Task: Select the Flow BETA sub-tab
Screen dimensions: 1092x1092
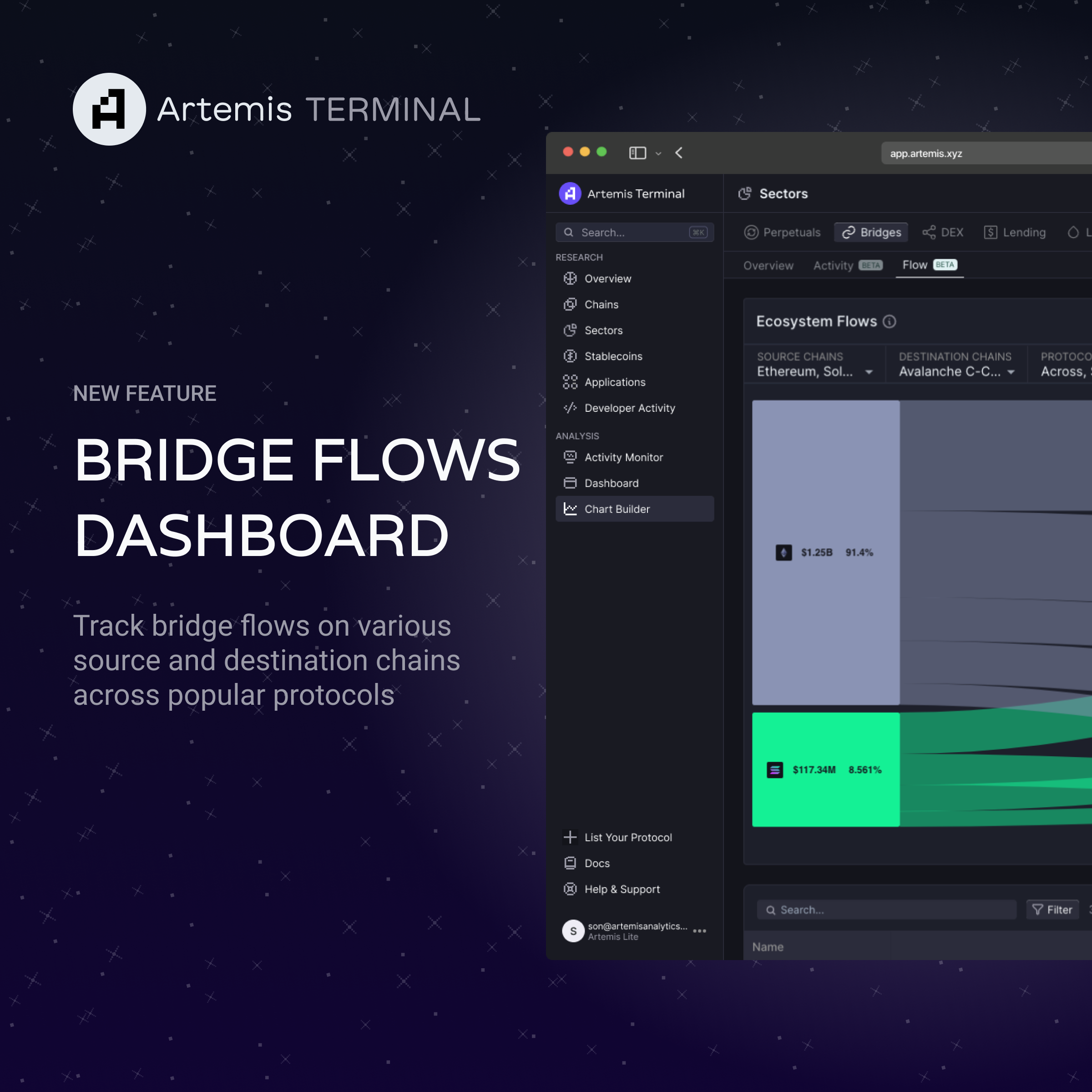Action: [x=930, y=265]
